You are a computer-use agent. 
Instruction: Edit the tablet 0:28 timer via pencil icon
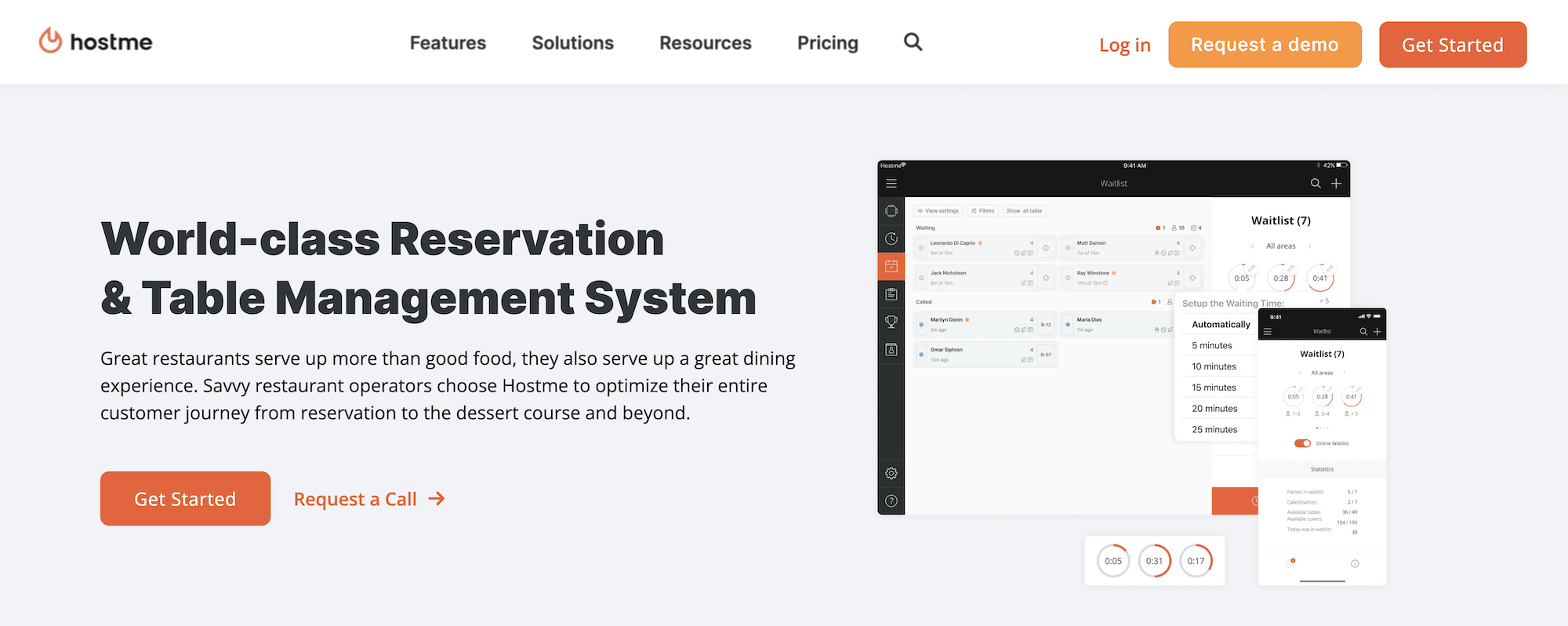[1290, 268]
